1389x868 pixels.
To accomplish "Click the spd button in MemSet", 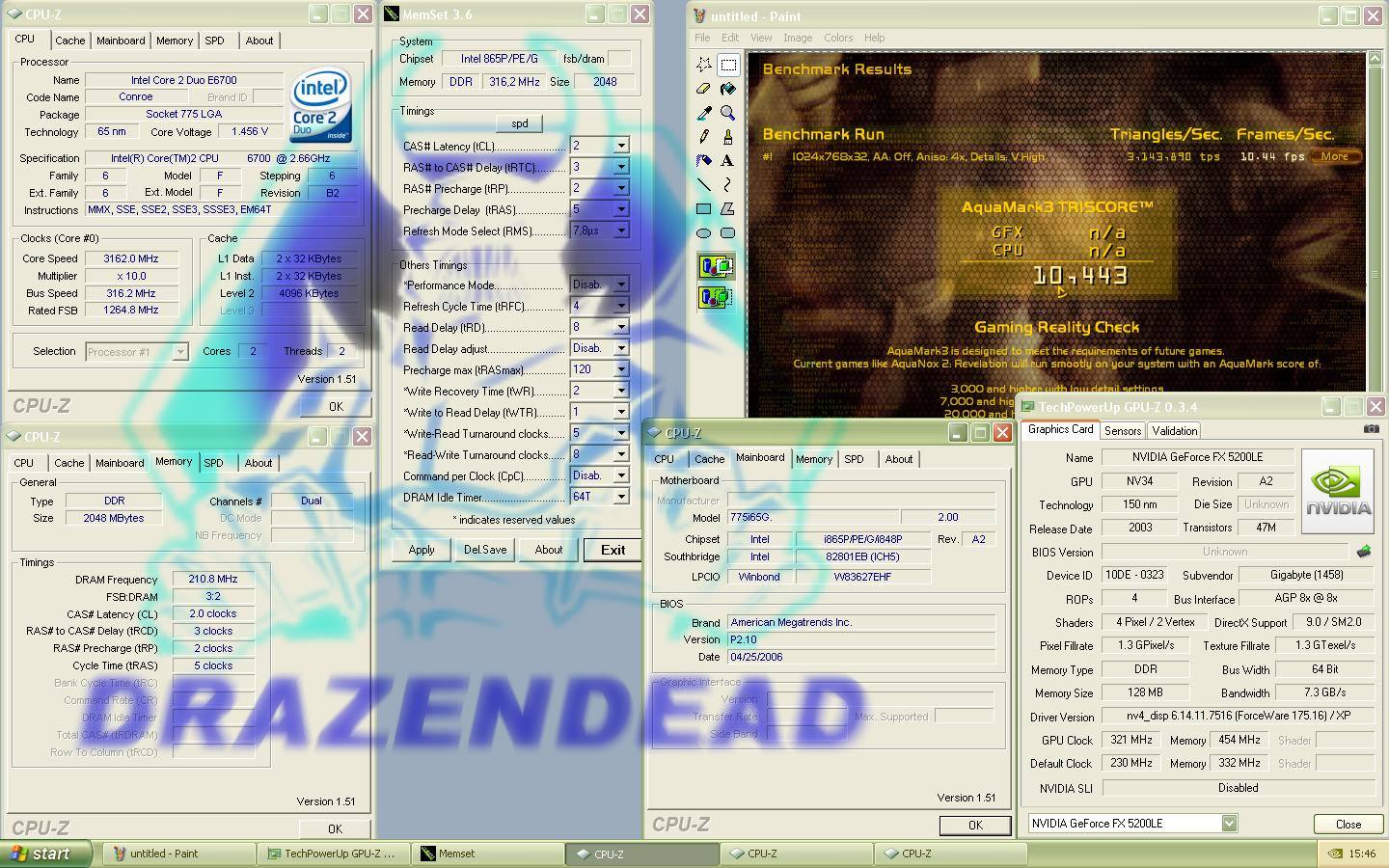I will point(520,123).
